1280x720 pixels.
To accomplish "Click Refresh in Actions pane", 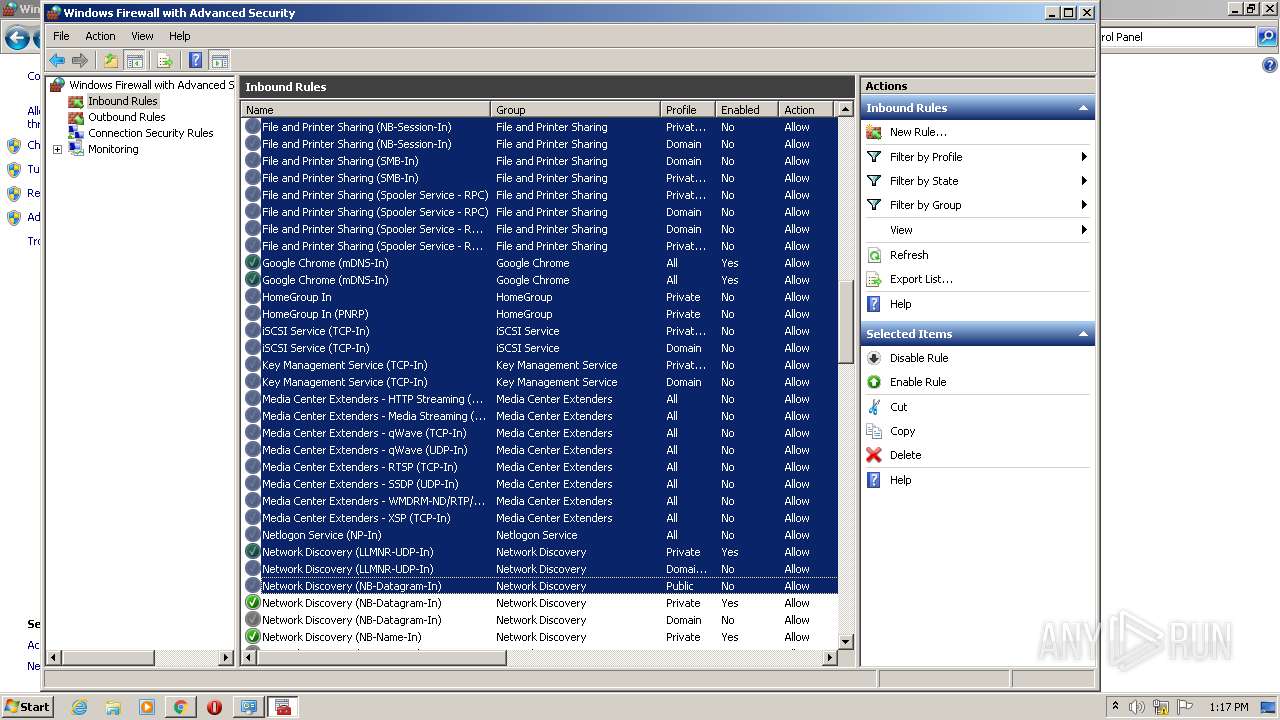I will (x=909, y=255).
